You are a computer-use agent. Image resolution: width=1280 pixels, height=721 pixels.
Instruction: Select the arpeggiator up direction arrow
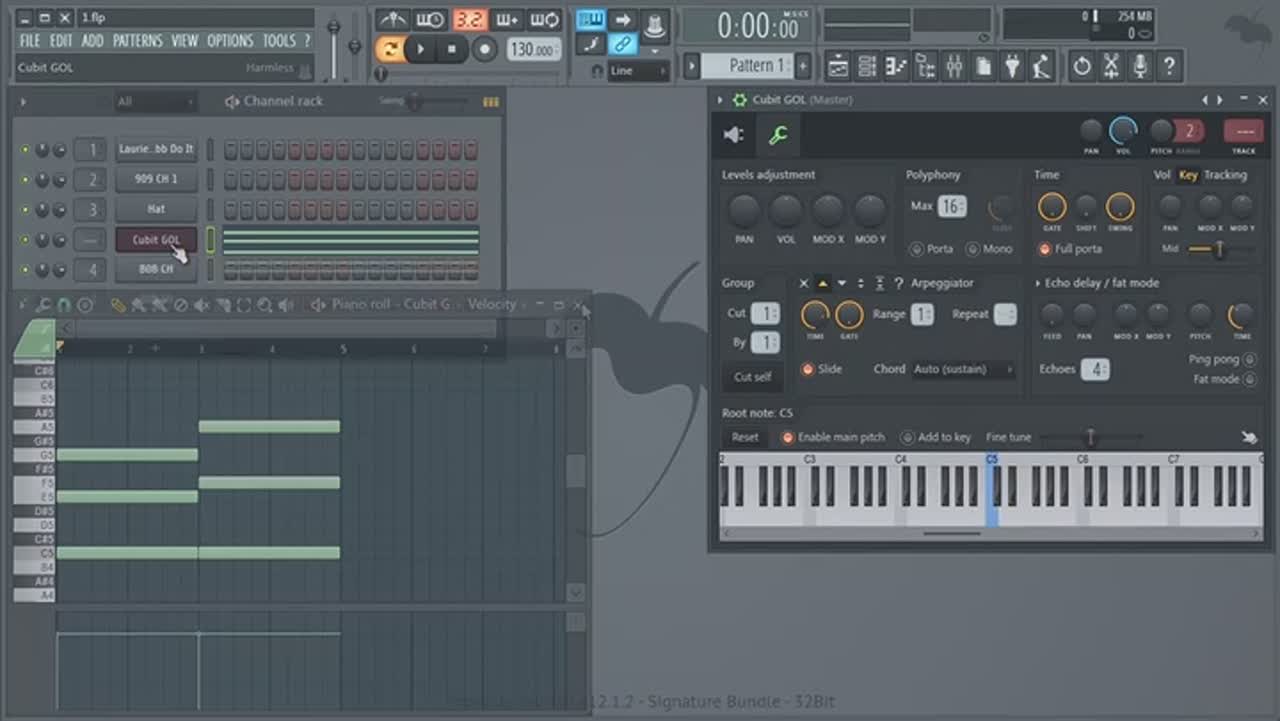pos(823,284)
